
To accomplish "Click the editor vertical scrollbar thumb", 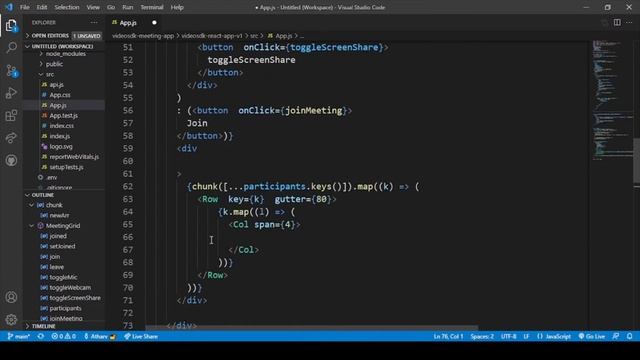I will pos(636,161).
